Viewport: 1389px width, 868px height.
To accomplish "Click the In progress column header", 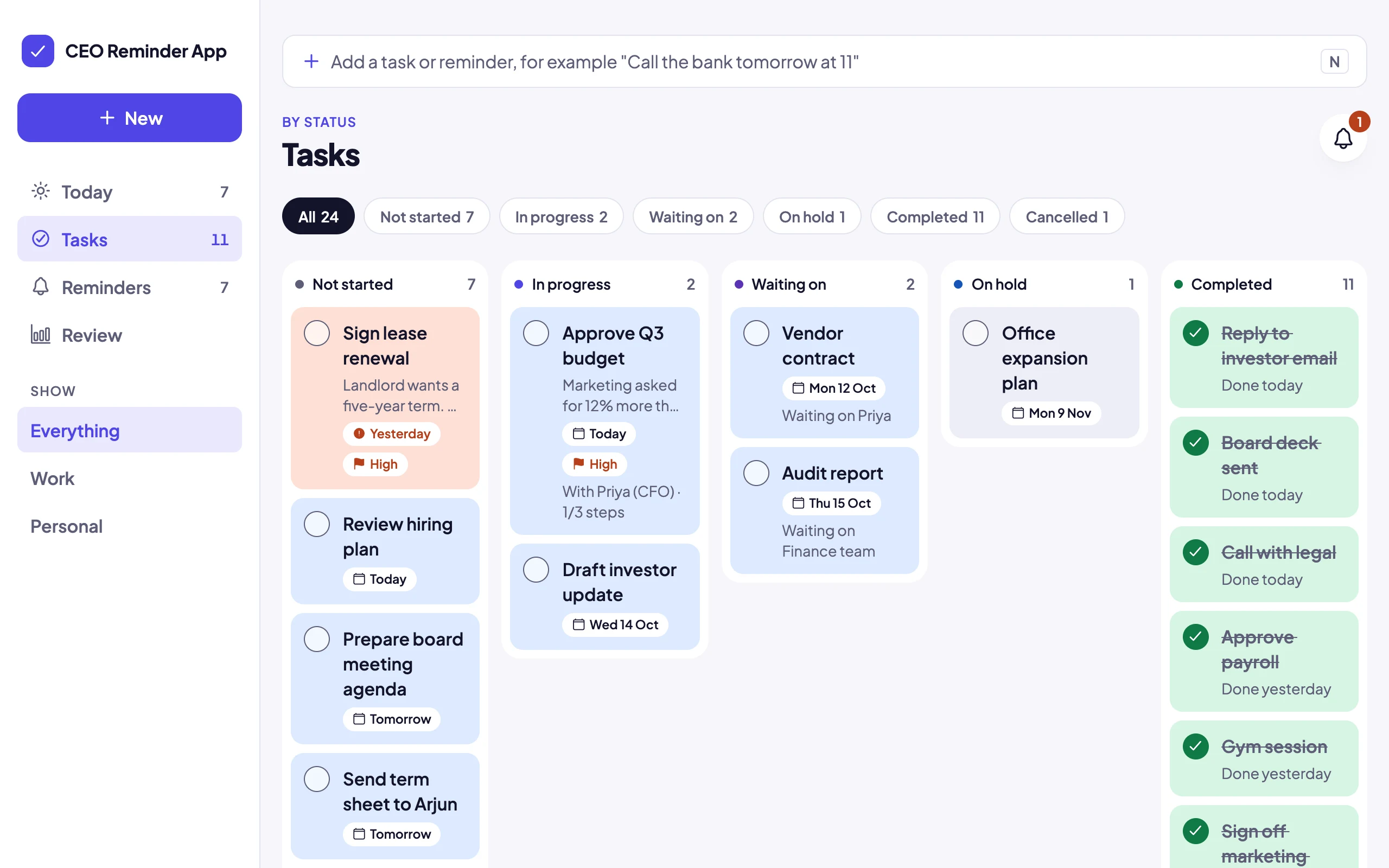I will pyautogui.click(x=604, y=284).
